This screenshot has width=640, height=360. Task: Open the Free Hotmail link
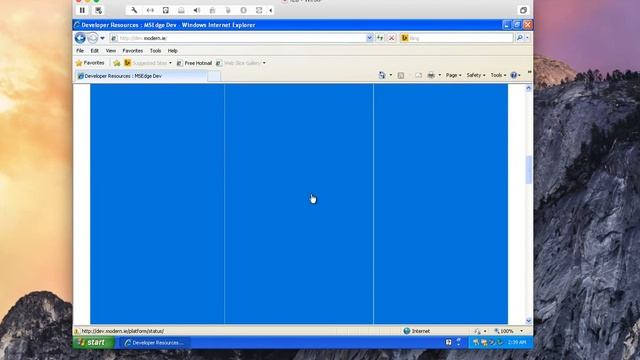pyautogui.click(x=194, y=63)
